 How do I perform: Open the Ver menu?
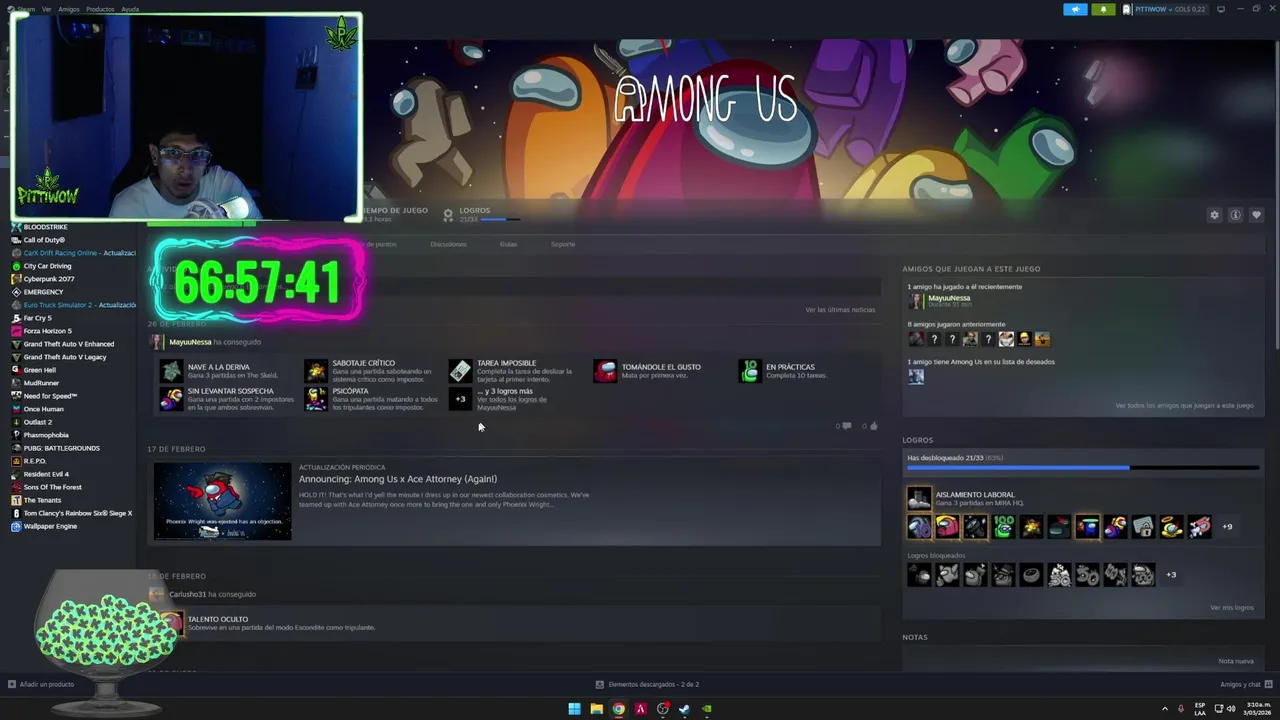coord(46,9)
